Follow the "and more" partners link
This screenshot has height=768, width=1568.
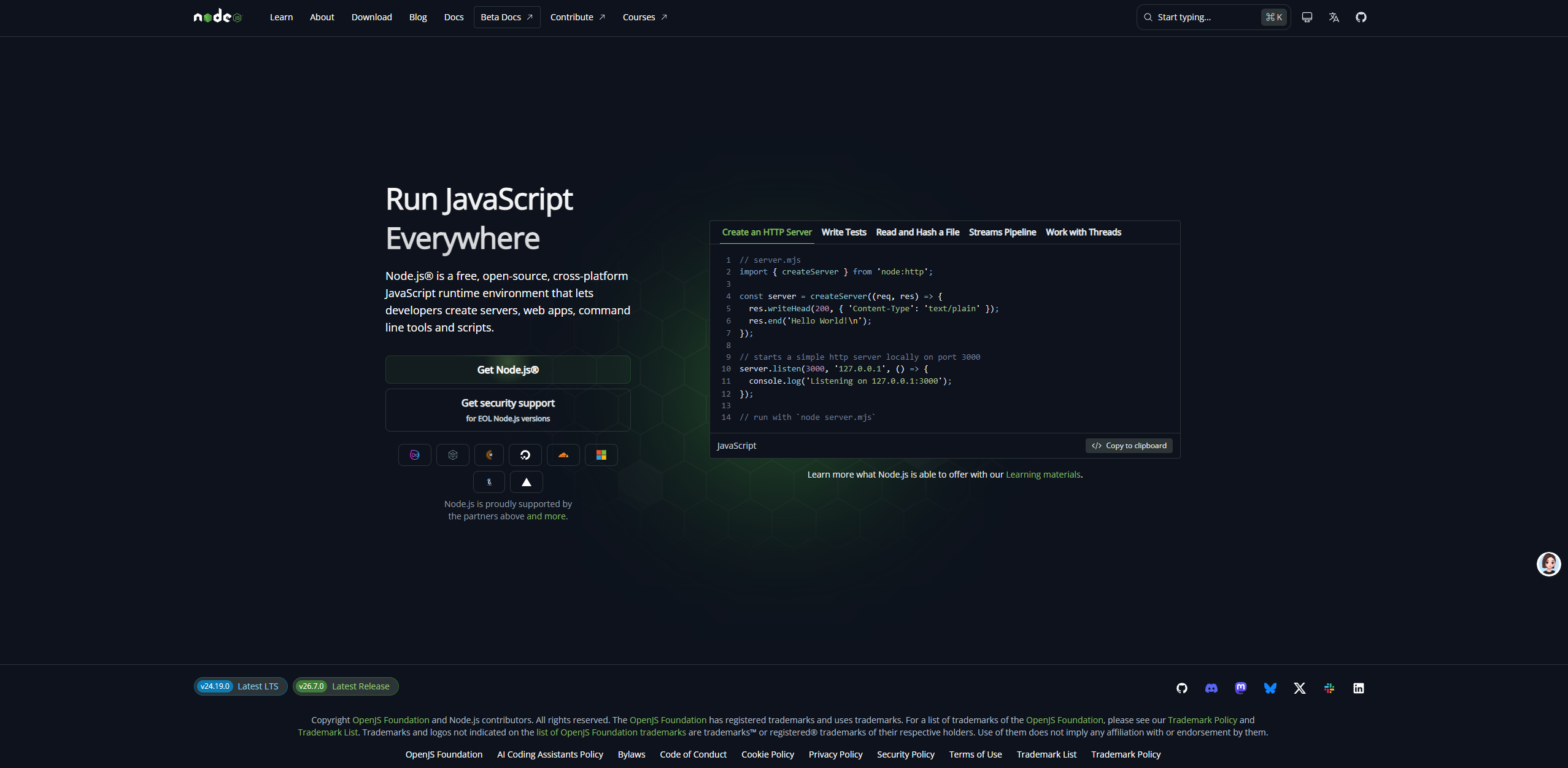[546, 516]
